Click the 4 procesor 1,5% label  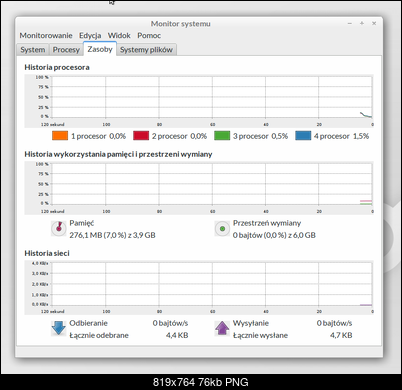pyautogui.click(x=341, y=136)
